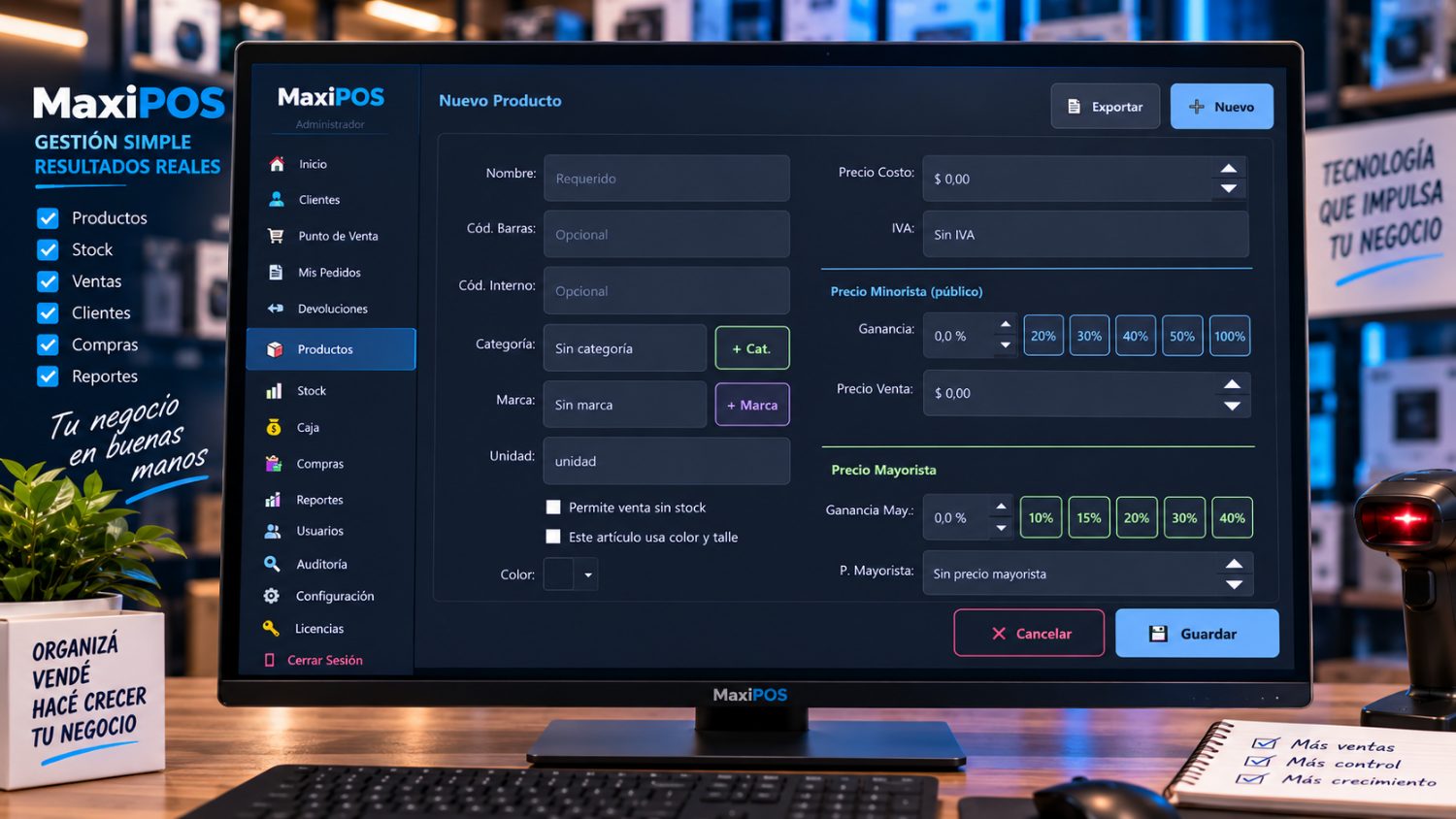Click the Inicio house icon
1456x819 pixels.
pos(277,164)
